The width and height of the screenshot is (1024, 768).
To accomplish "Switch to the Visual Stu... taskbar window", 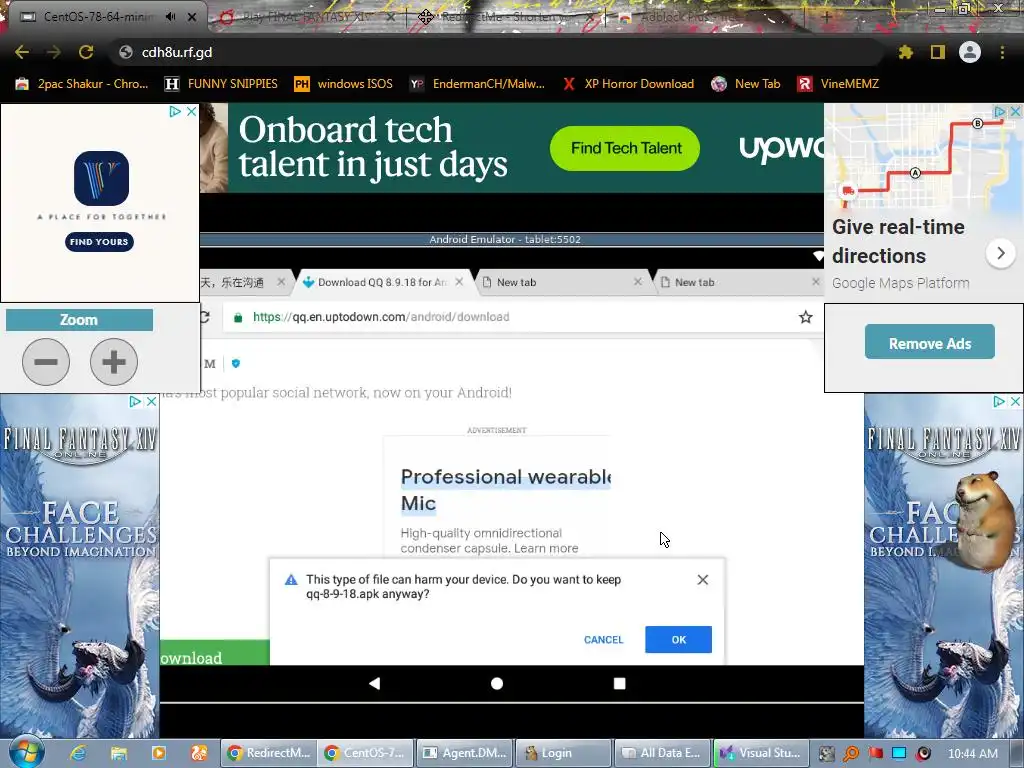I will (x=761, y=754).
